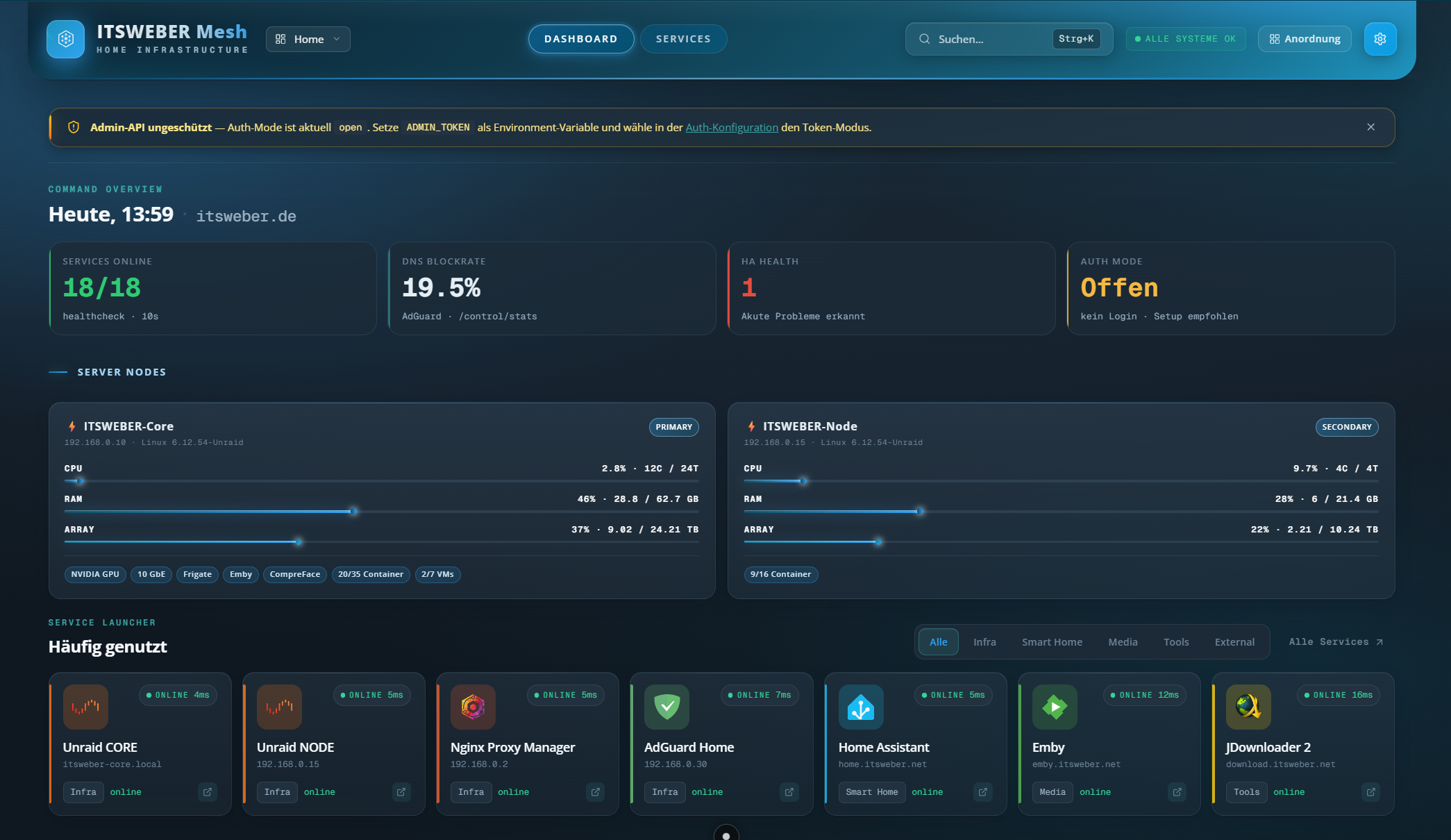Open the Alle Services link
This screenshot has height=840, width=1451.
pyautogui.click(x=1336, y=642)
